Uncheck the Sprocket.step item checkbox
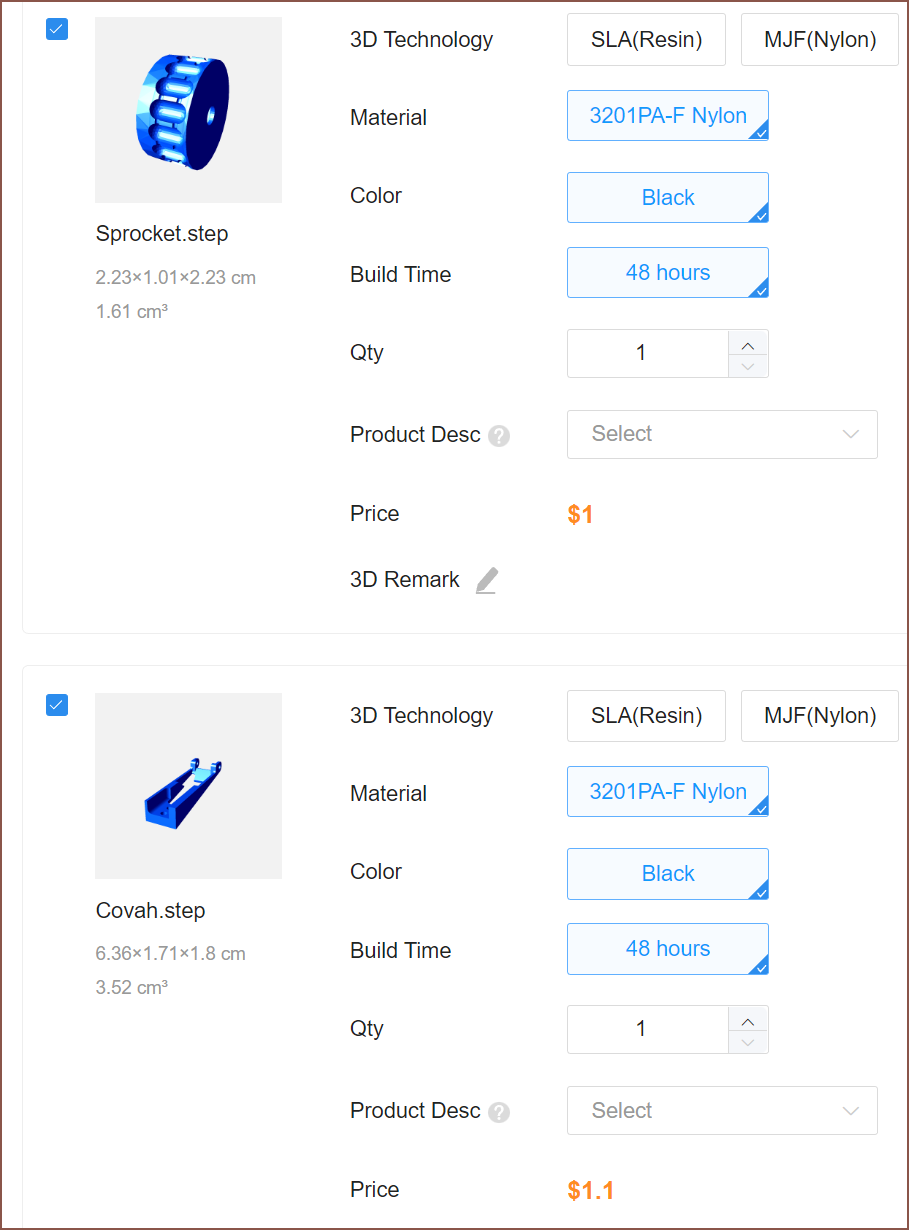This screenshot has width=909, height=1230. pyautogui.click(x=57, y=29)
